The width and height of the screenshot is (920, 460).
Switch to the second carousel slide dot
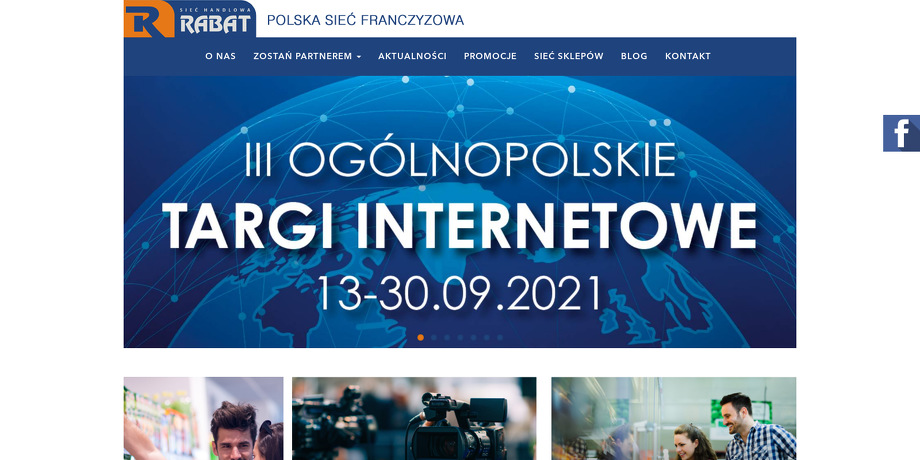434,337
